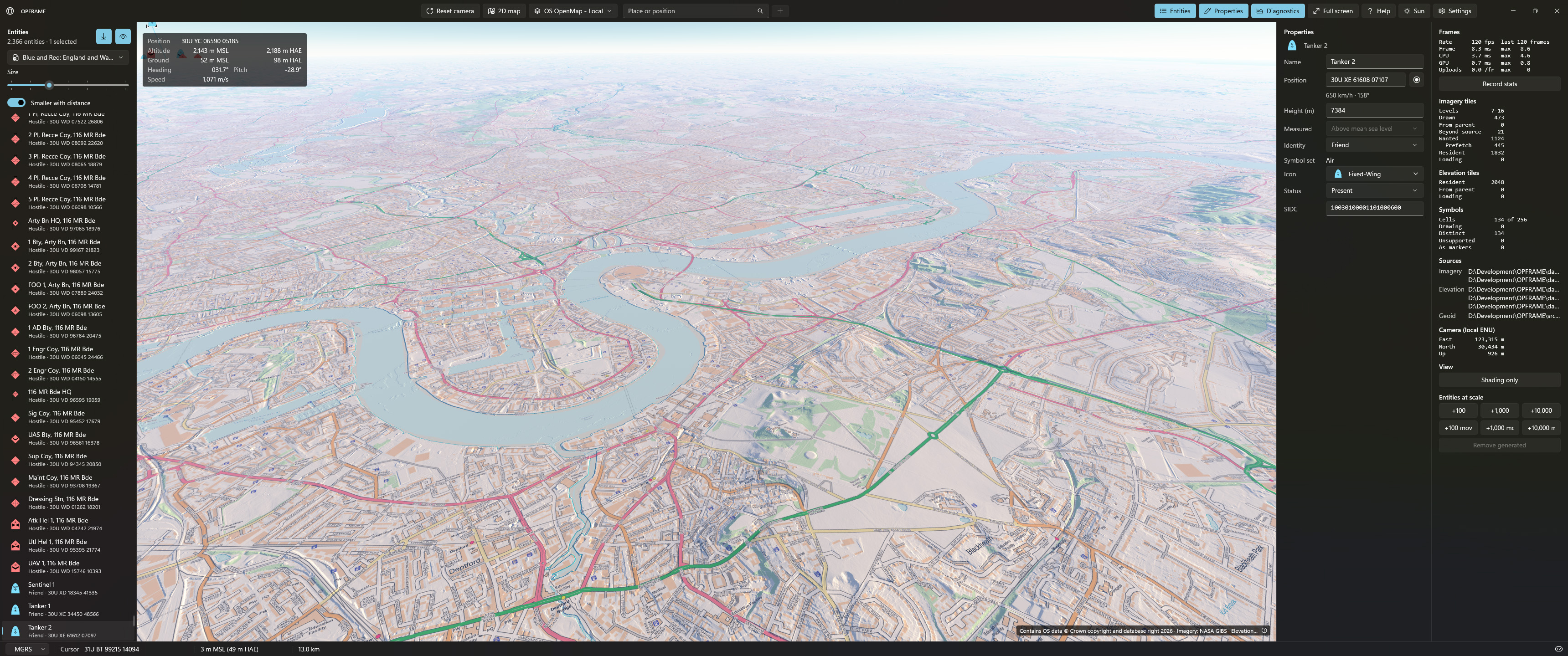Open the Help menu
The image size is (1568, 656).
(x=1379, y=11)
